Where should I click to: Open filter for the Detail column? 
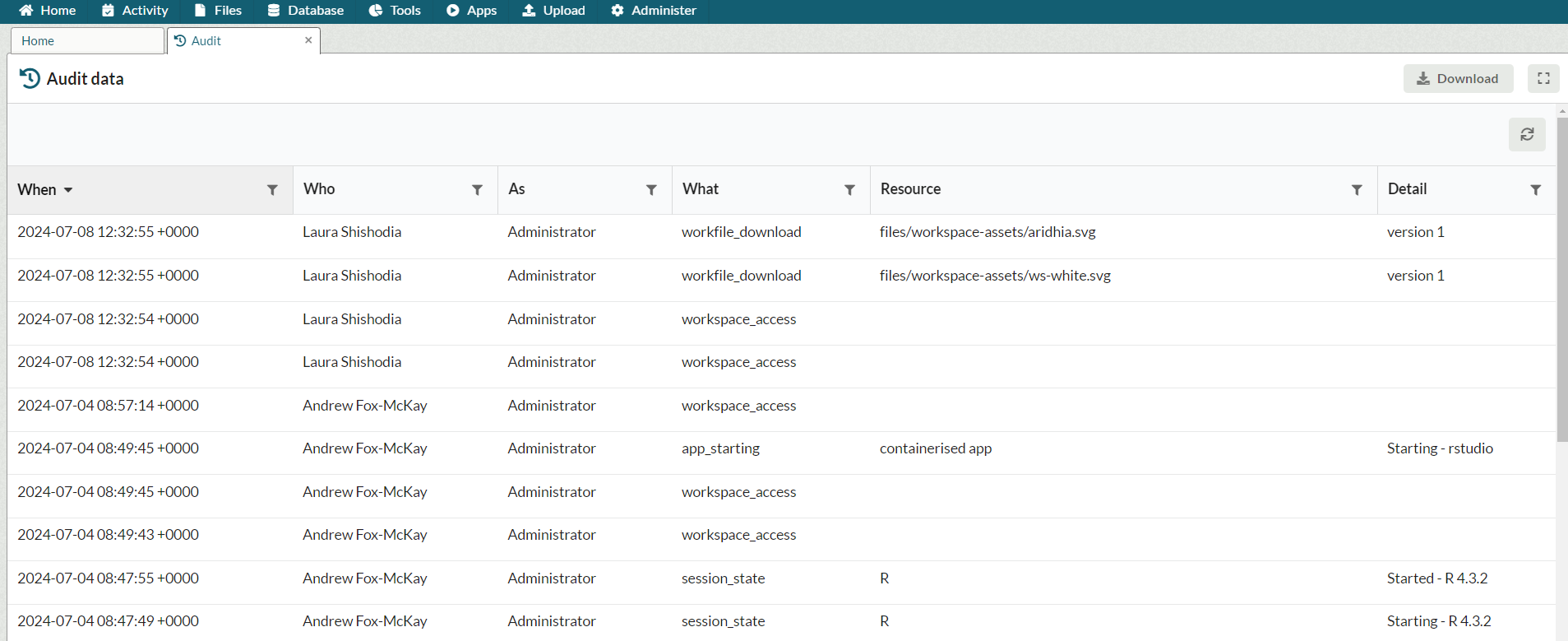point(1535,190)
